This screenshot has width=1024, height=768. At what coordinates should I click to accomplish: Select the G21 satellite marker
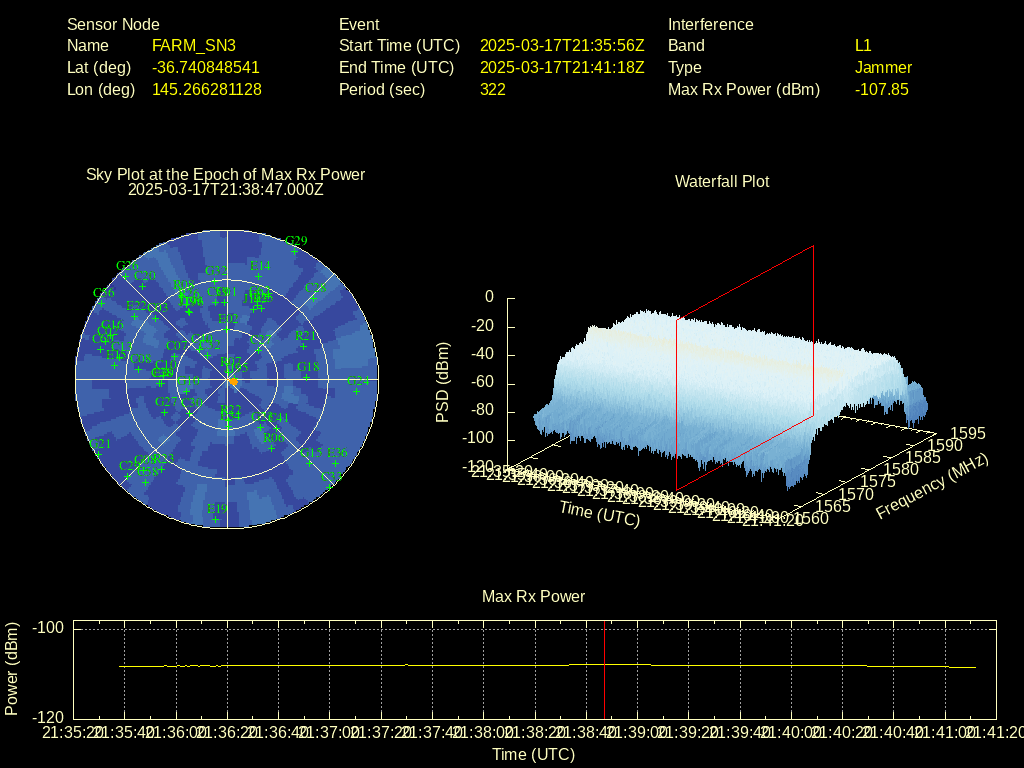point(99,452)
